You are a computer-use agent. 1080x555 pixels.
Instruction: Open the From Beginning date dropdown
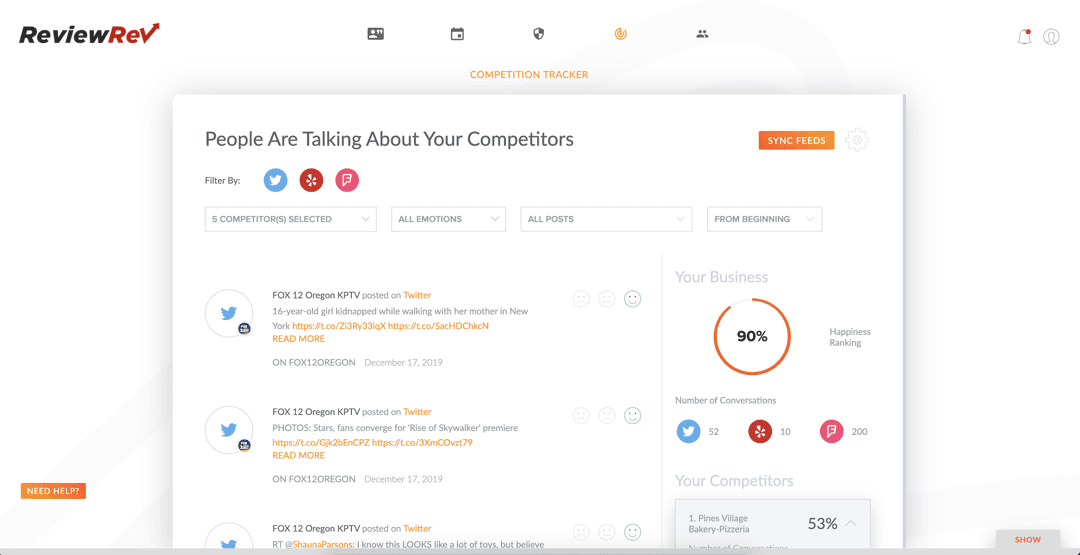tap(765, 219)
